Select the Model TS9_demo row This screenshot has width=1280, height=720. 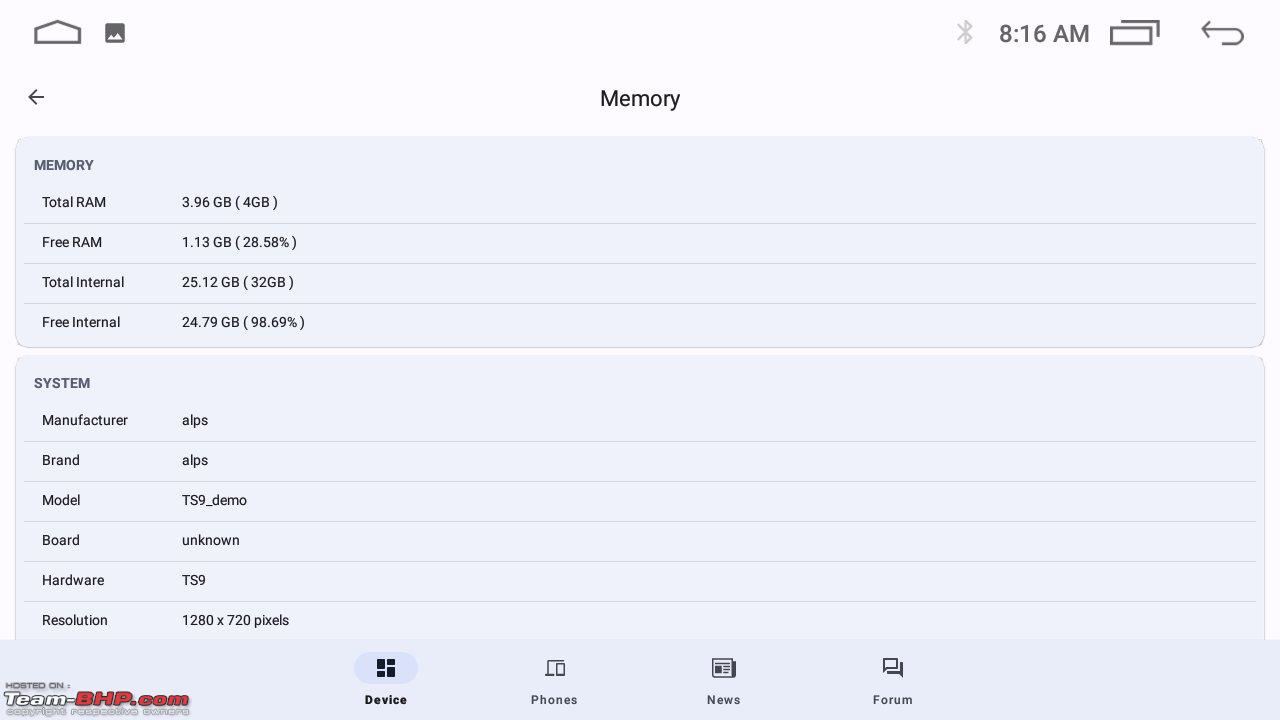[640, 501]
